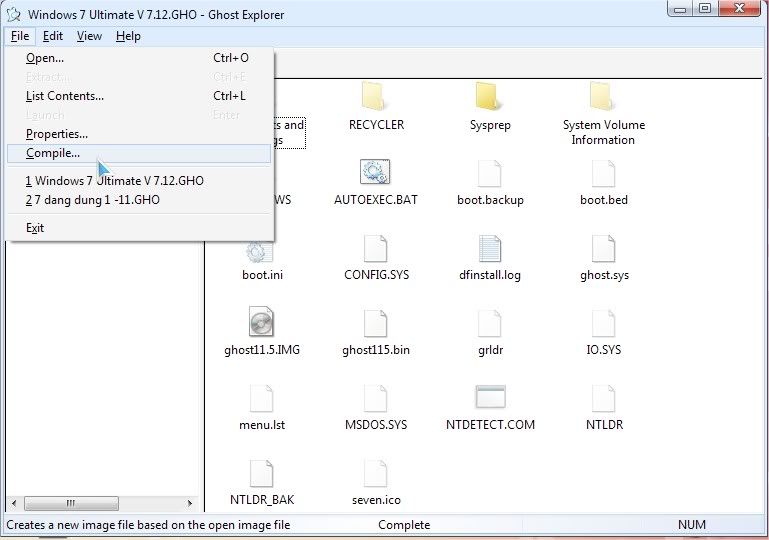Choose Compile... in File menu
Image resolution: width=769 pixels, height=540 pixels.
point(139,153)
